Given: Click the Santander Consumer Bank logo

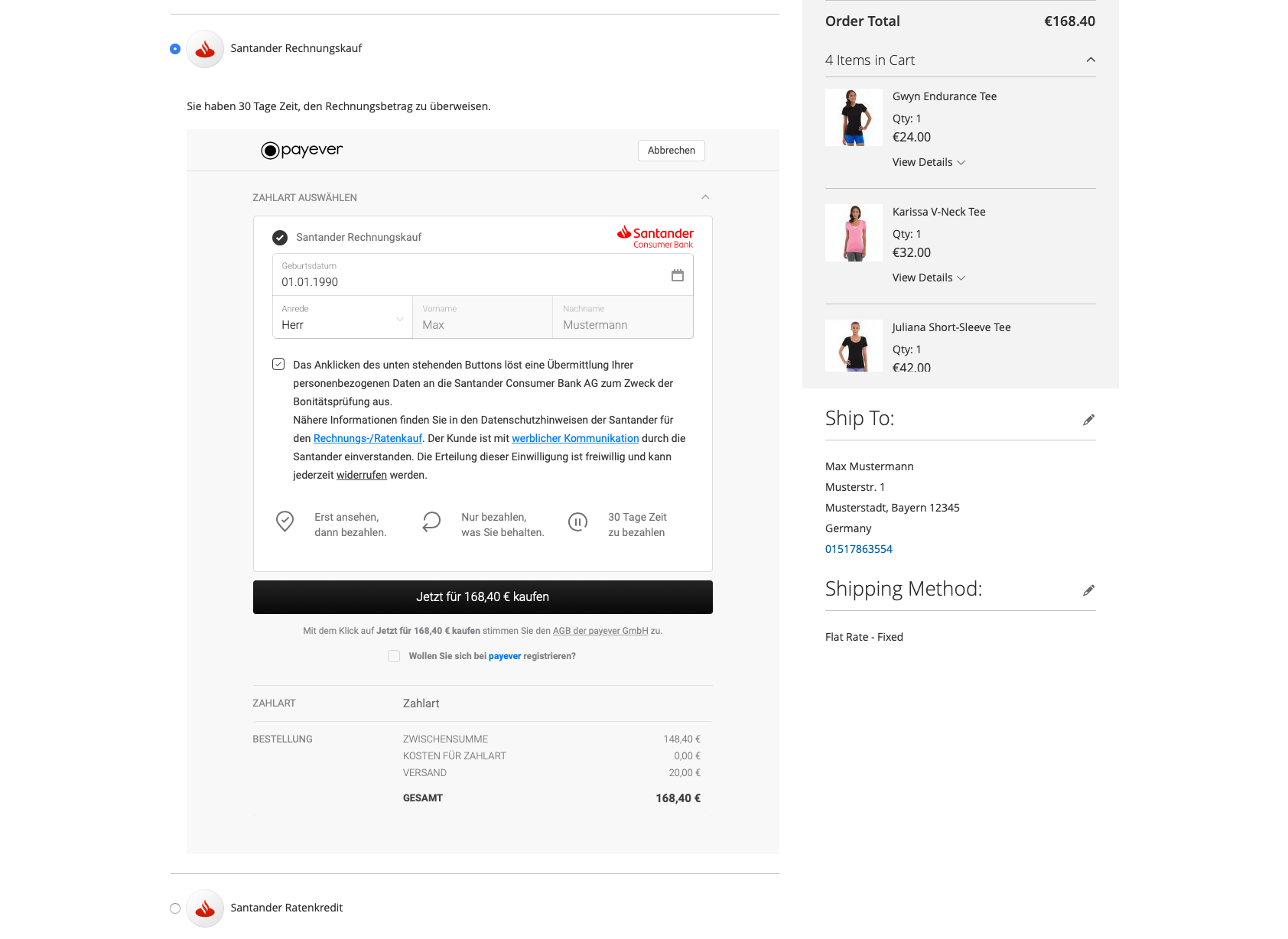Looking at the screenshot, I should coord(655,237).
